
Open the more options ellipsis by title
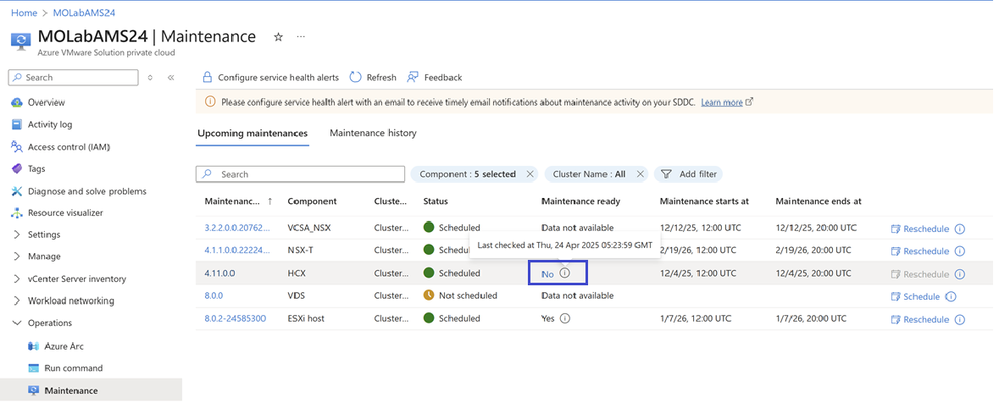pyautogui.click(x=301, y=37)
